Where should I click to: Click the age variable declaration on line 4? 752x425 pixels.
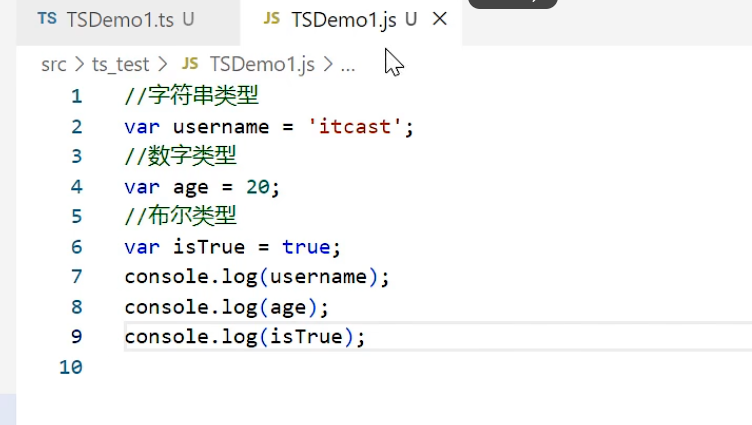point(190,188)
